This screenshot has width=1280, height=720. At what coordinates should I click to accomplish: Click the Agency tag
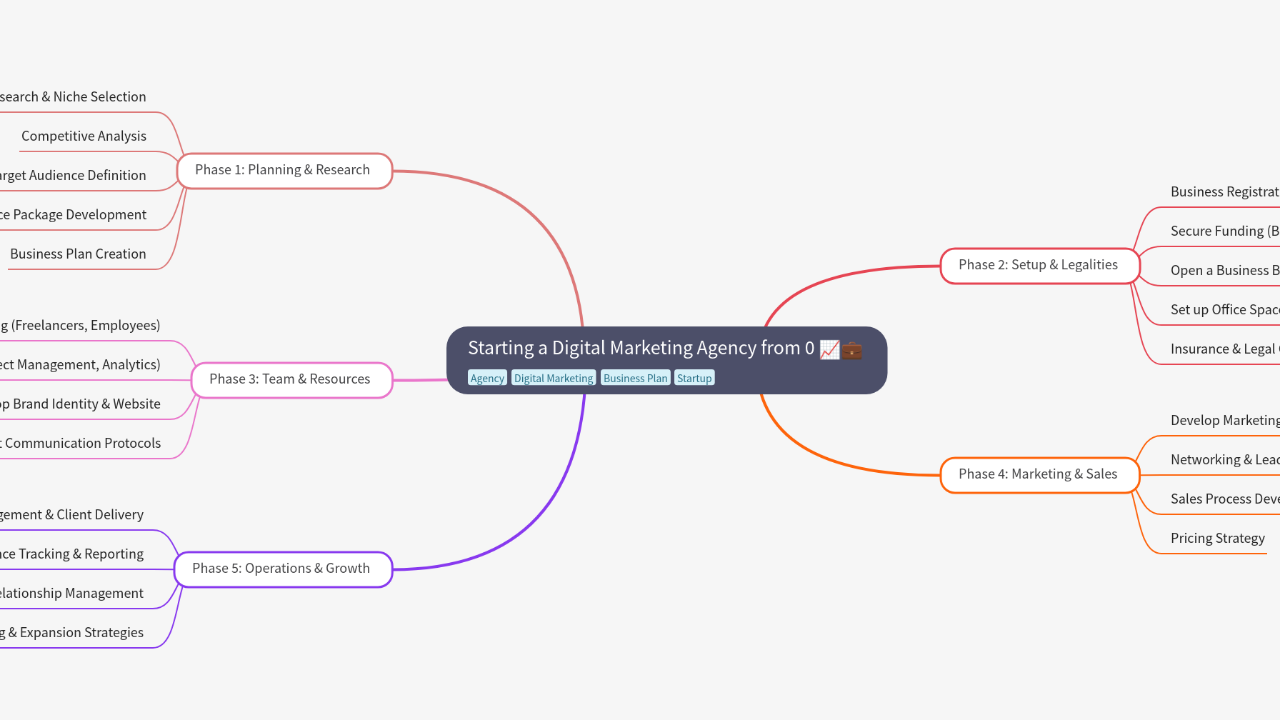point(487,378)
